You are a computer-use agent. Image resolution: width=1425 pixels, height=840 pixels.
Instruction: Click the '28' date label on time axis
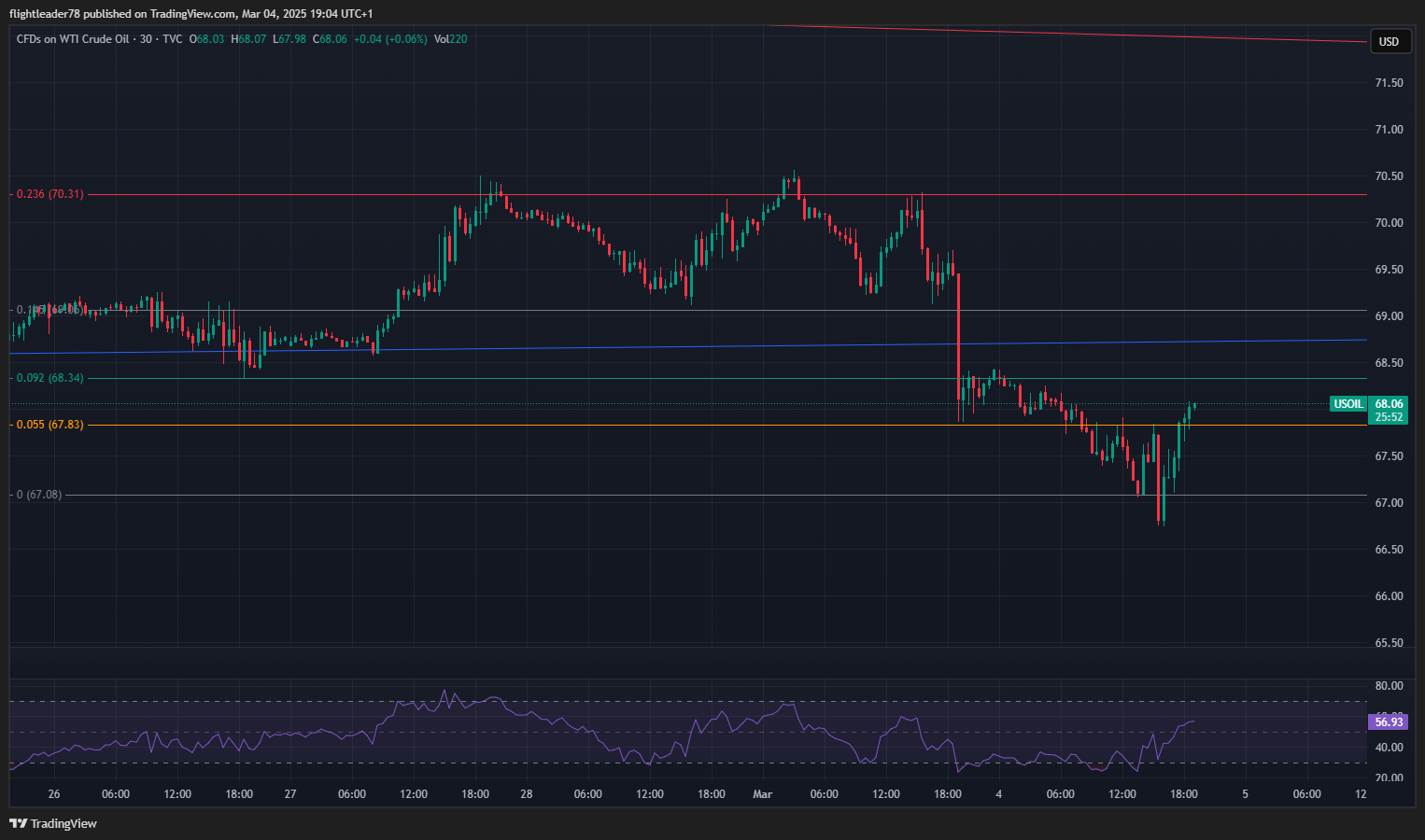[527, 794]
